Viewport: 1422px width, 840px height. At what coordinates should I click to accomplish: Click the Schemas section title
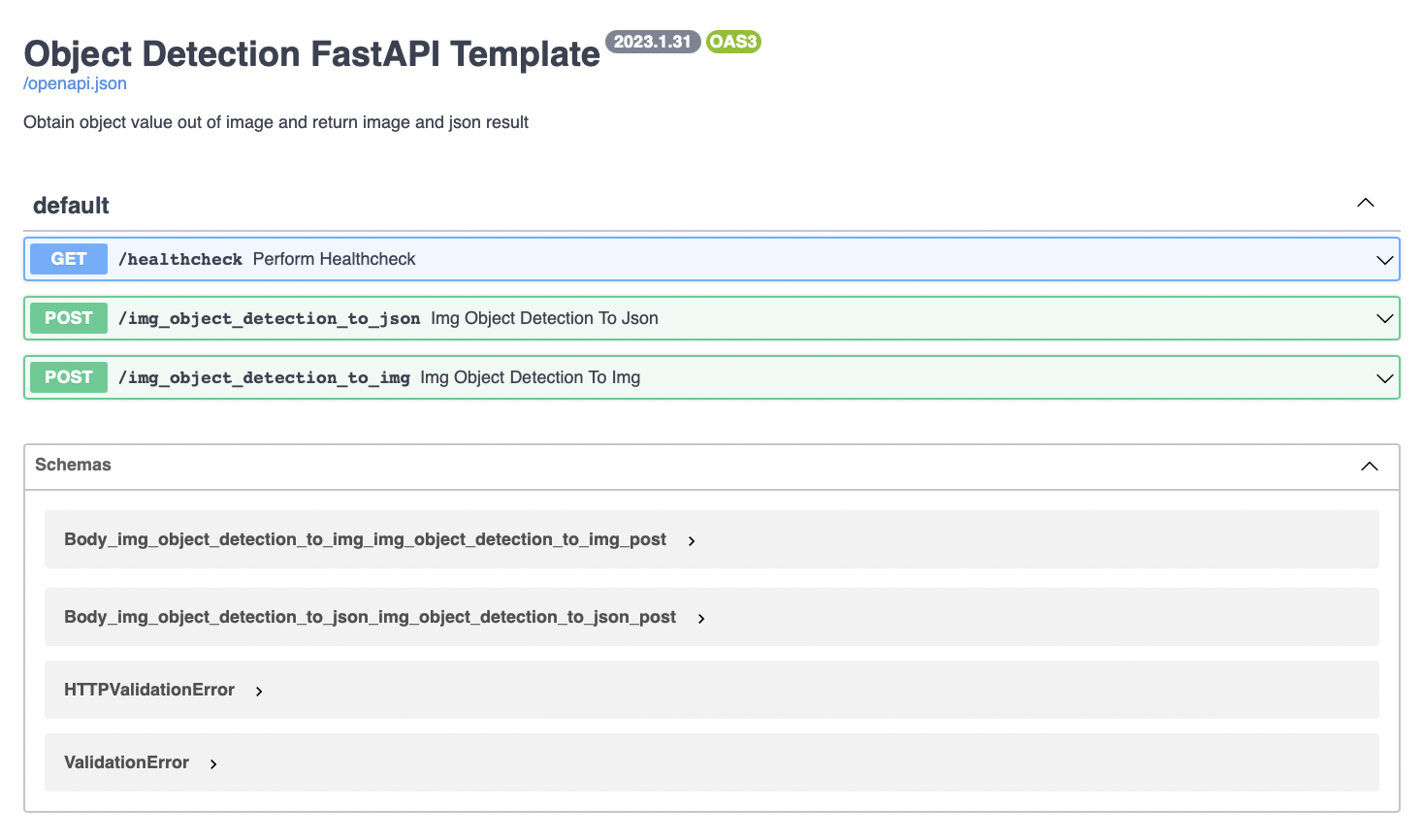click(x=73, y=465)
